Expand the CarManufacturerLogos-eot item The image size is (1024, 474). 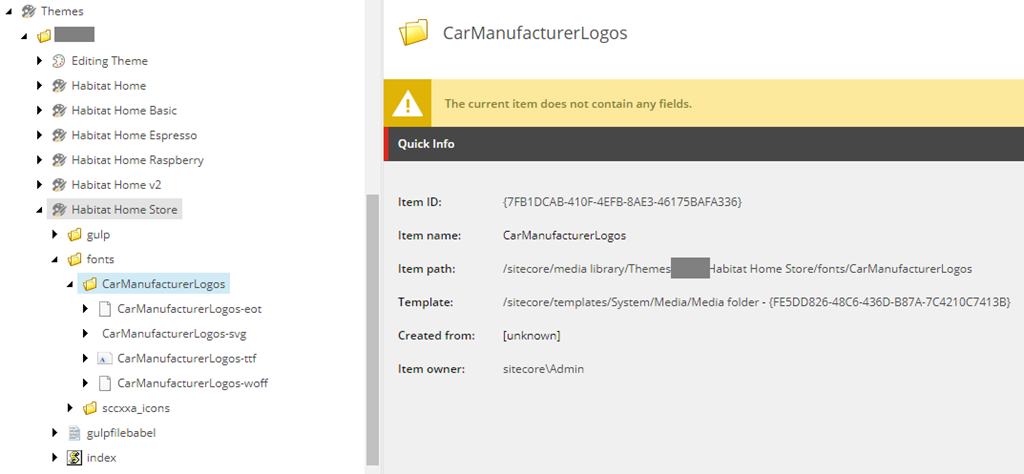click(x=85, y=309)
